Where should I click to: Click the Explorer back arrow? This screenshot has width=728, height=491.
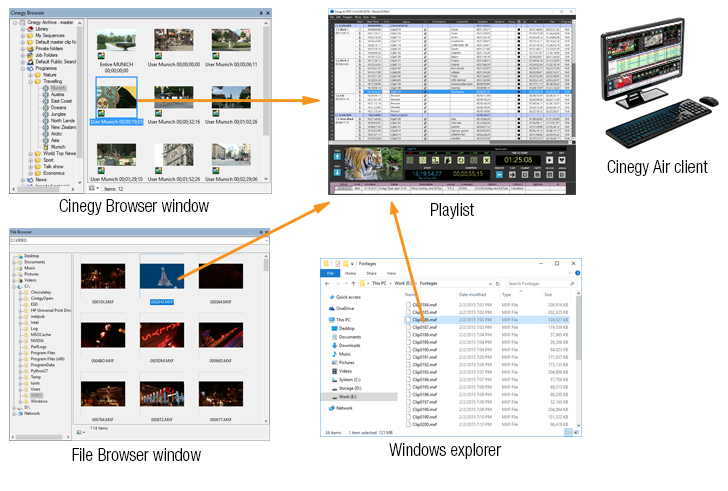tap(327, 283)
